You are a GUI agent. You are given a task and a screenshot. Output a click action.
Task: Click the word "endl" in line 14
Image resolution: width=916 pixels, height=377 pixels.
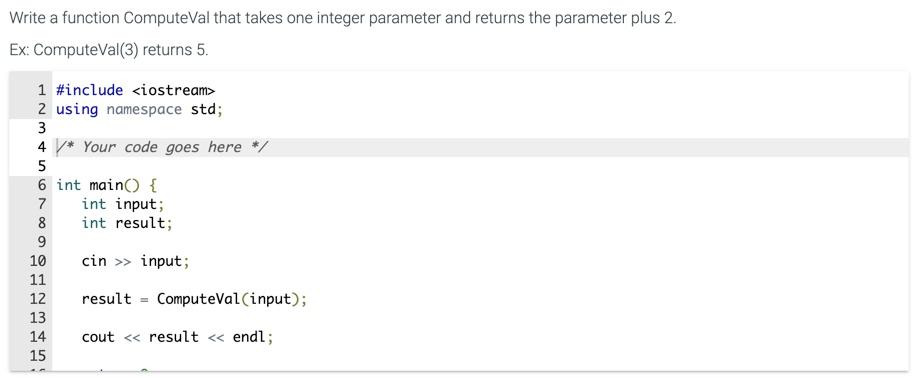tap(249, 337)
